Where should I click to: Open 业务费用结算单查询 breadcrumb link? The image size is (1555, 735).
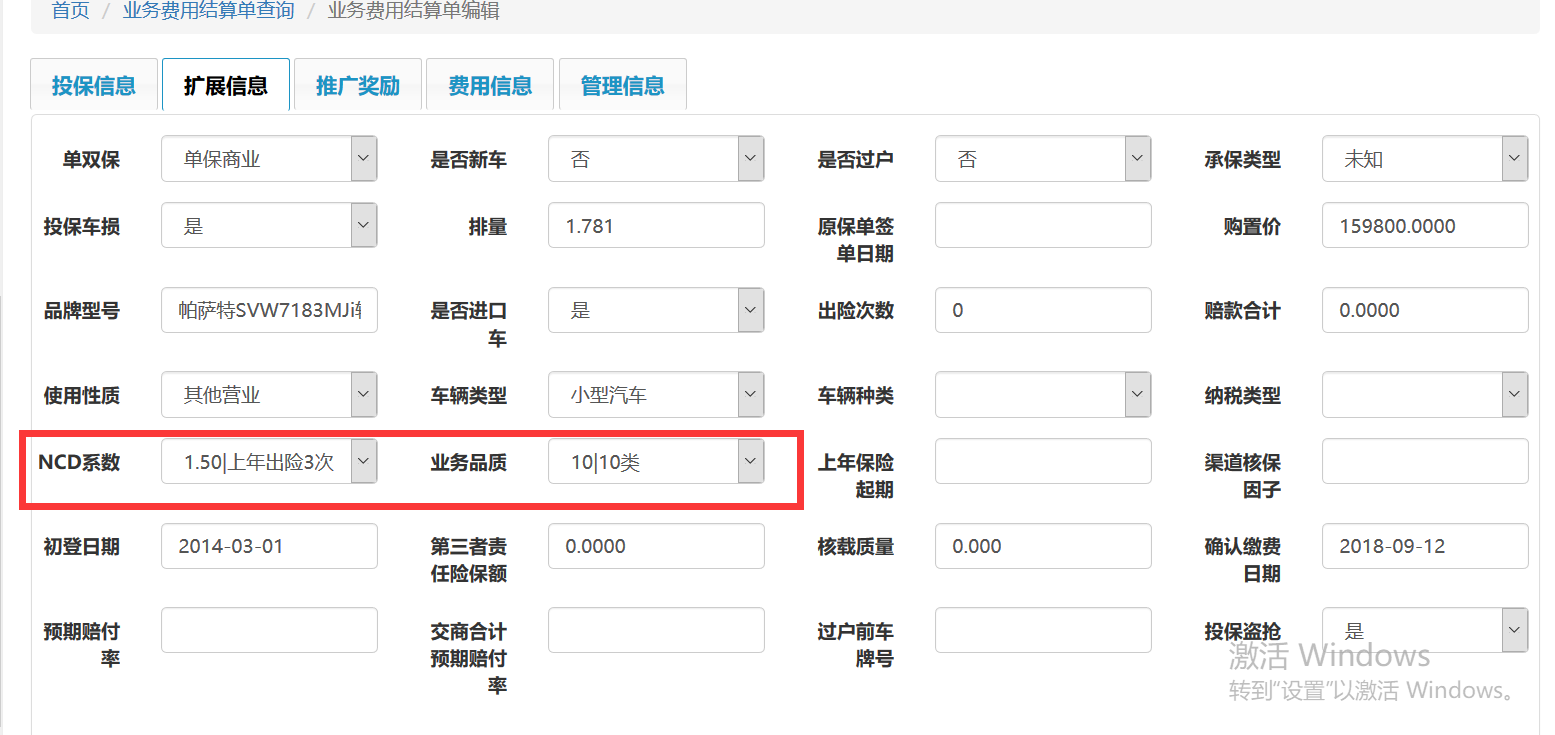point(209,11)
